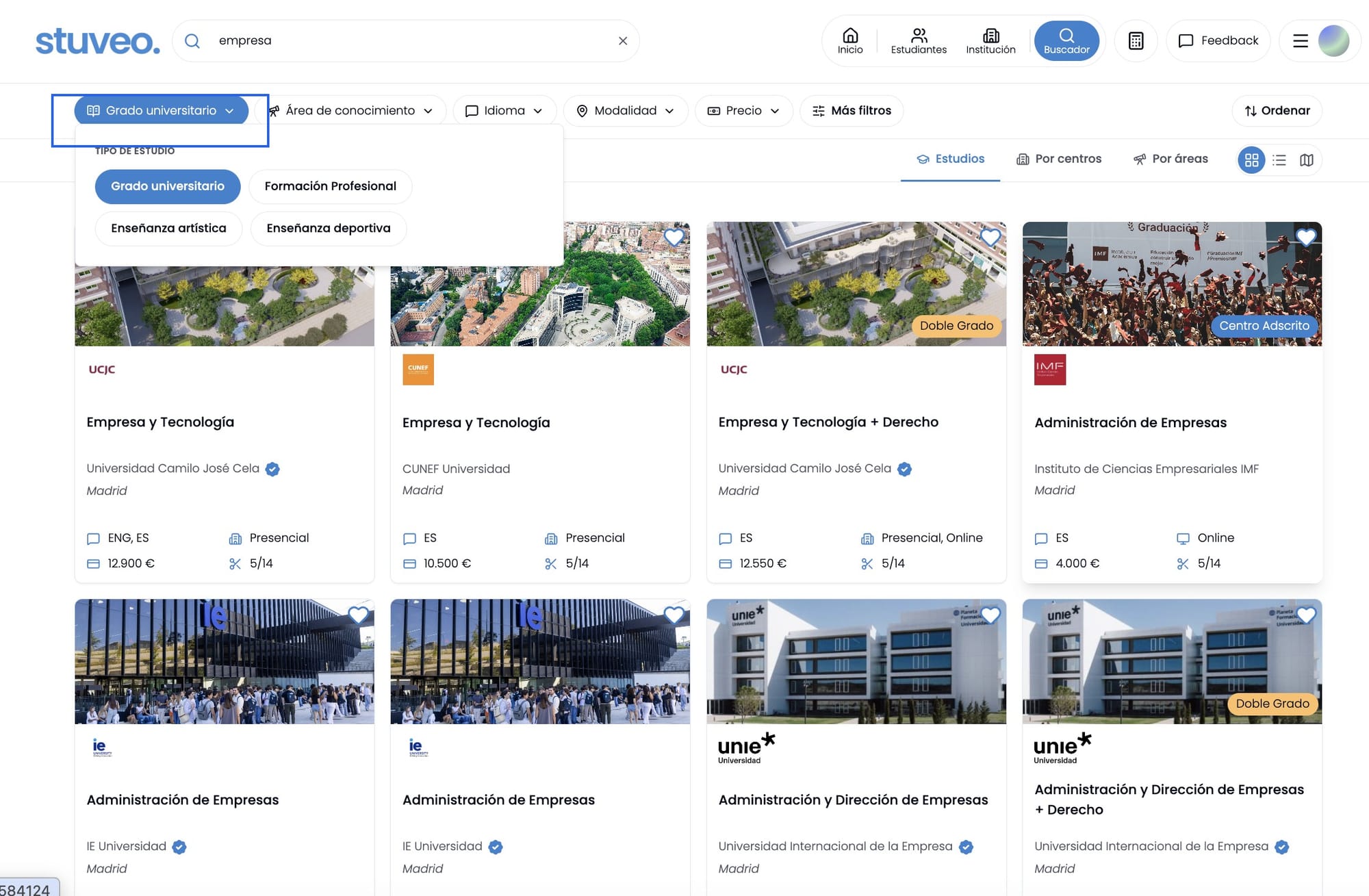Switch to the Por centros tab
1369x896 pixels.
1059,159
